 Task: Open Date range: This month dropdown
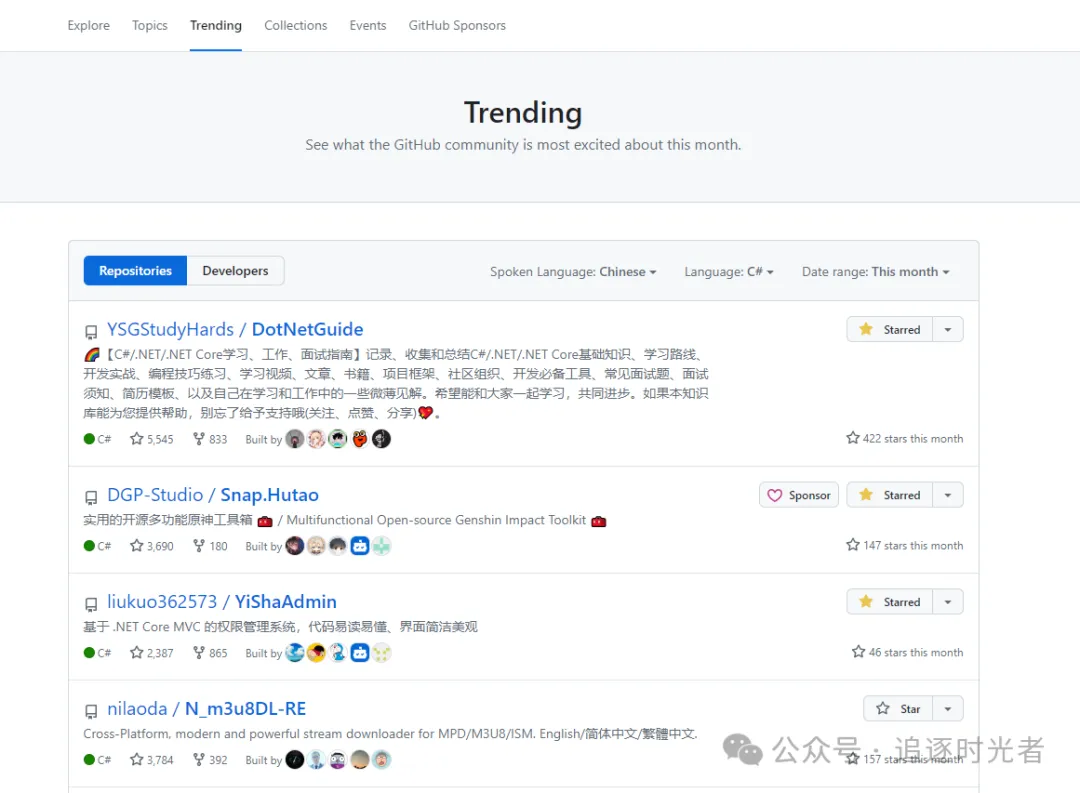click(x=875, y=271)
